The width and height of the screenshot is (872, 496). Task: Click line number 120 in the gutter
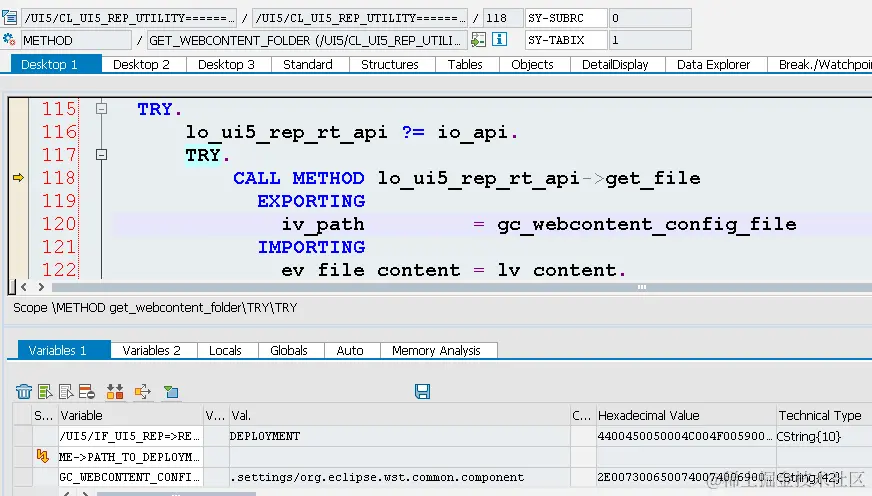coord(59,224)
